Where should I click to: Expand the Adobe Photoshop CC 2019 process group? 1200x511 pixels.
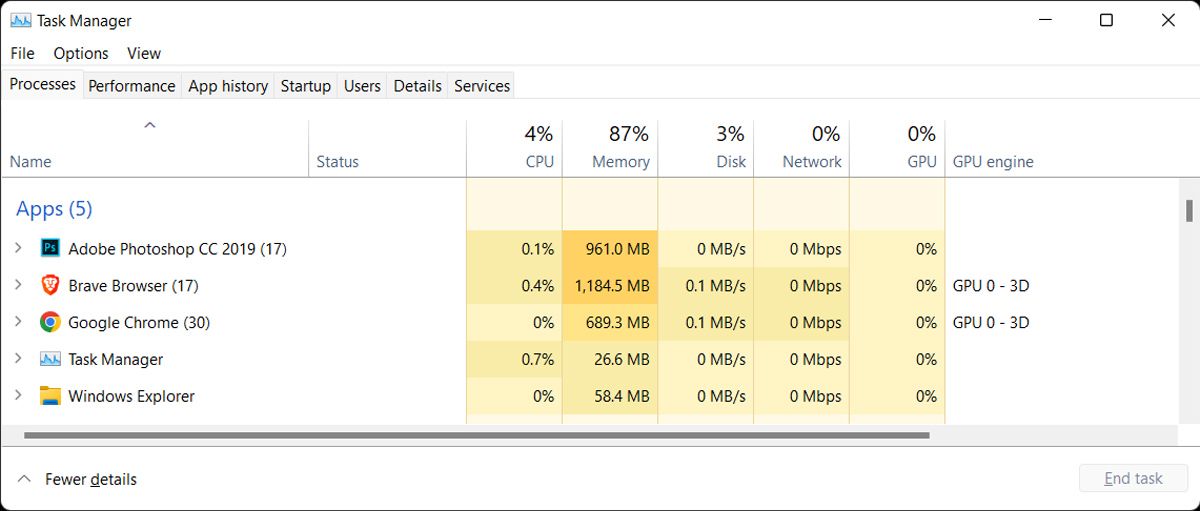[x=18, y=248]
